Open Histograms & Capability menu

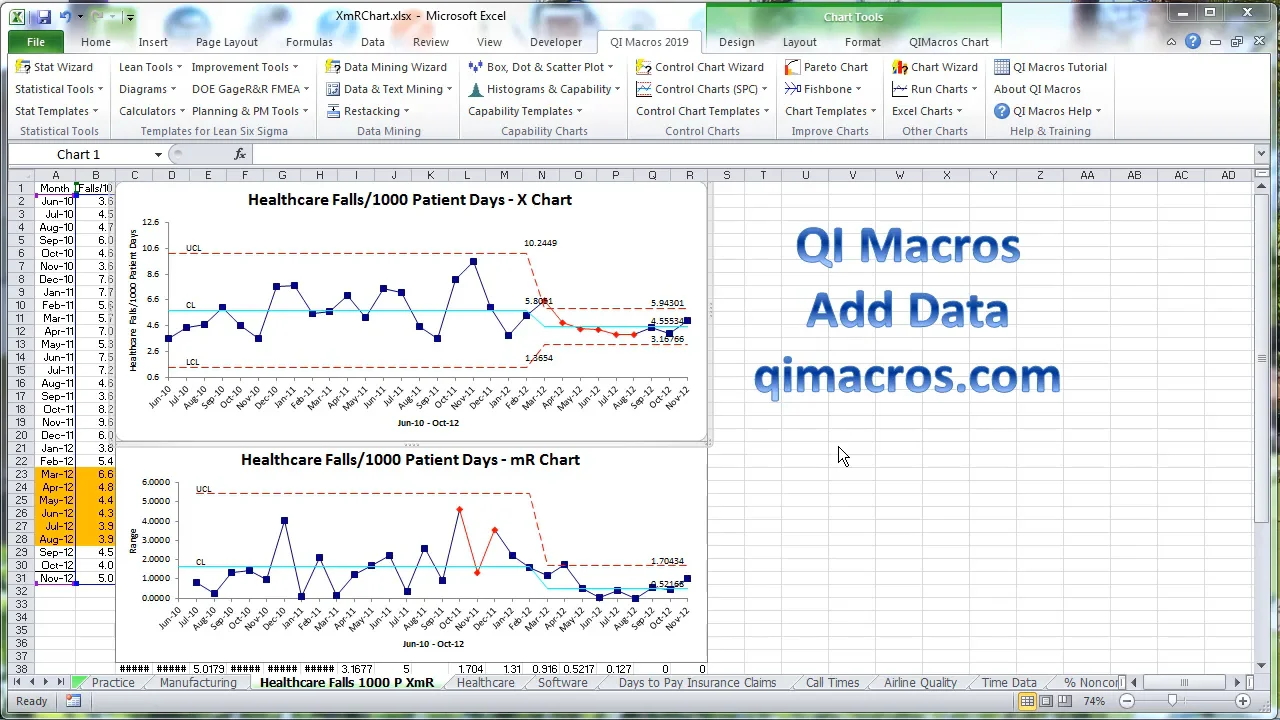point(544,89)
